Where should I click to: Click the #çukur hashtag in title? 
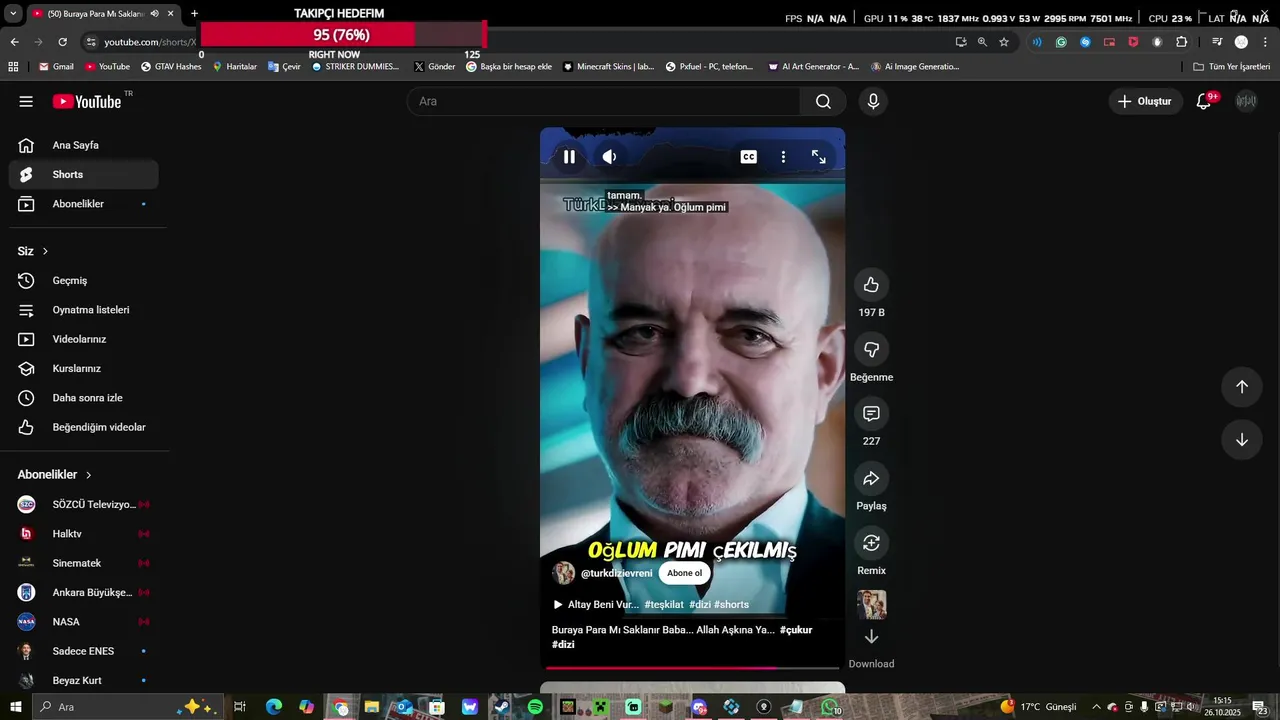[796, 630]
